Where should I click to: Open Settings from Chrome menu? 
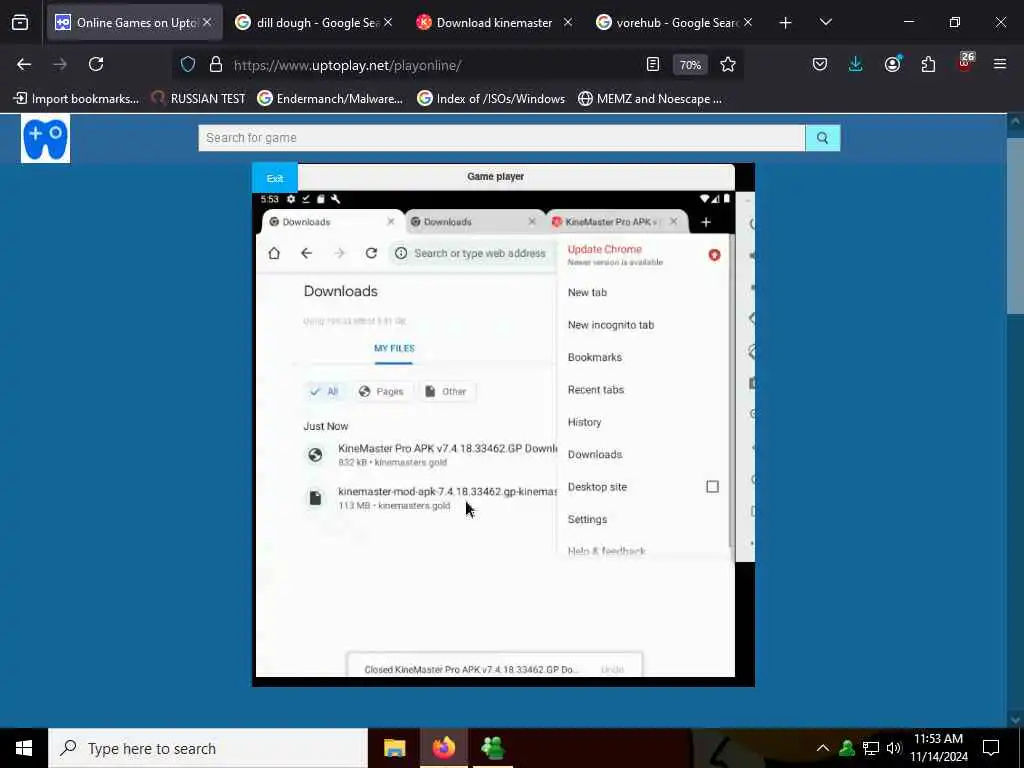(x=643, y=519)
